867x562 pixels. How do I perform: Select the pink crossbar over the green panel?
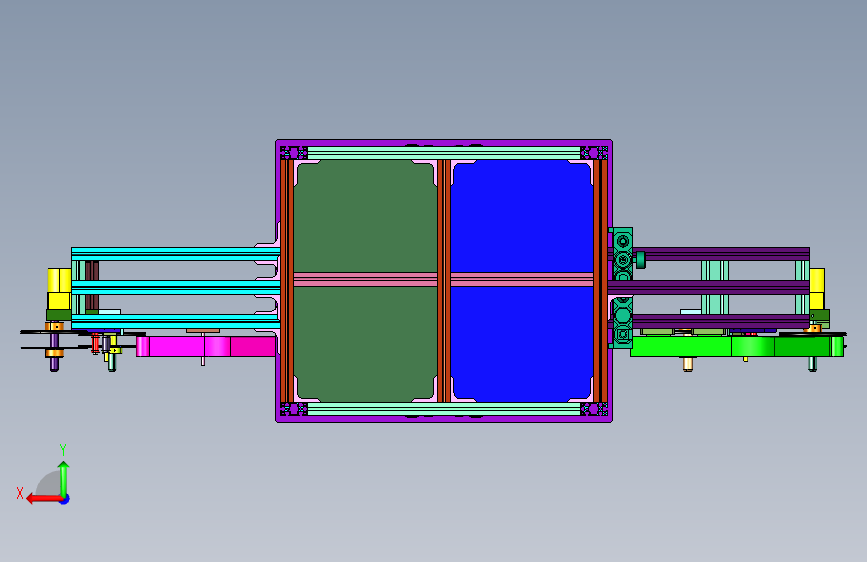365,279
